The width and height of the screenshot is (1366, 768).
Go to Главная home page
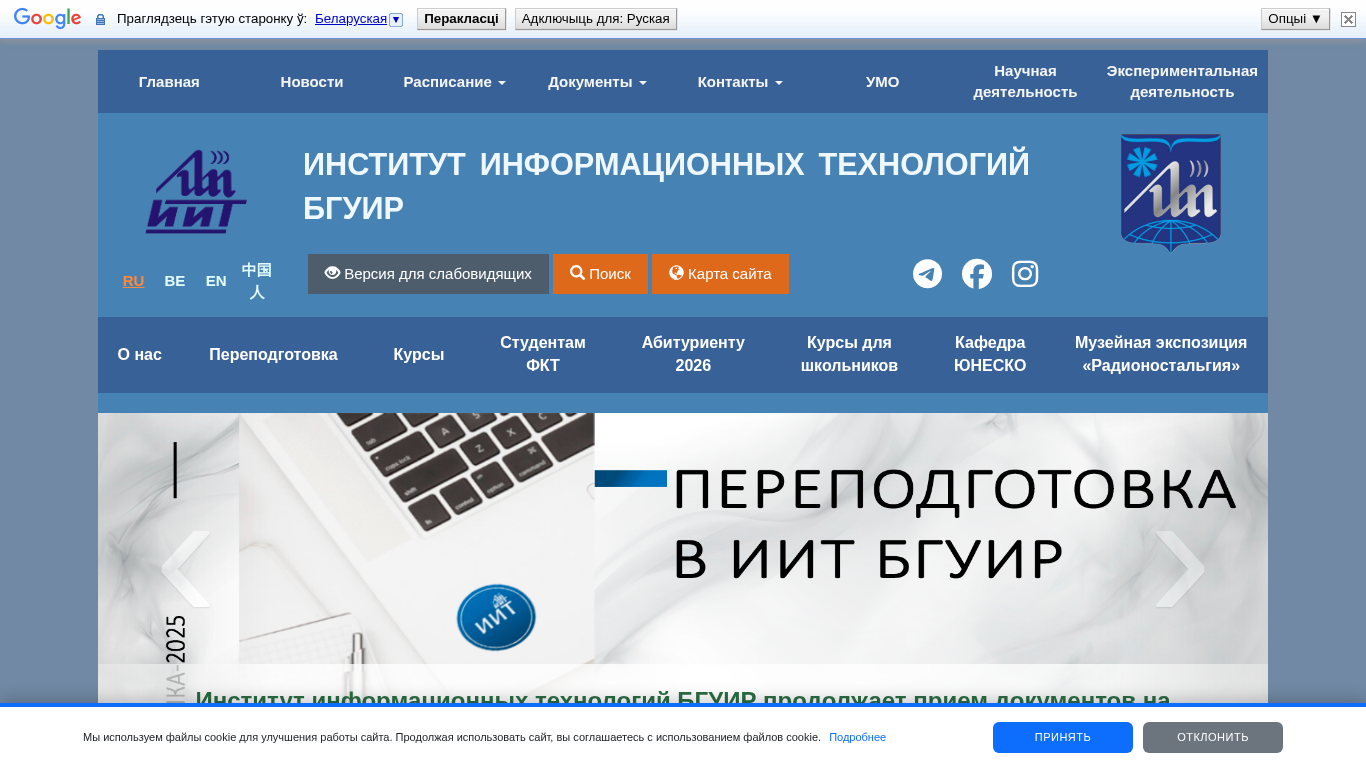[x=169, y=82]
